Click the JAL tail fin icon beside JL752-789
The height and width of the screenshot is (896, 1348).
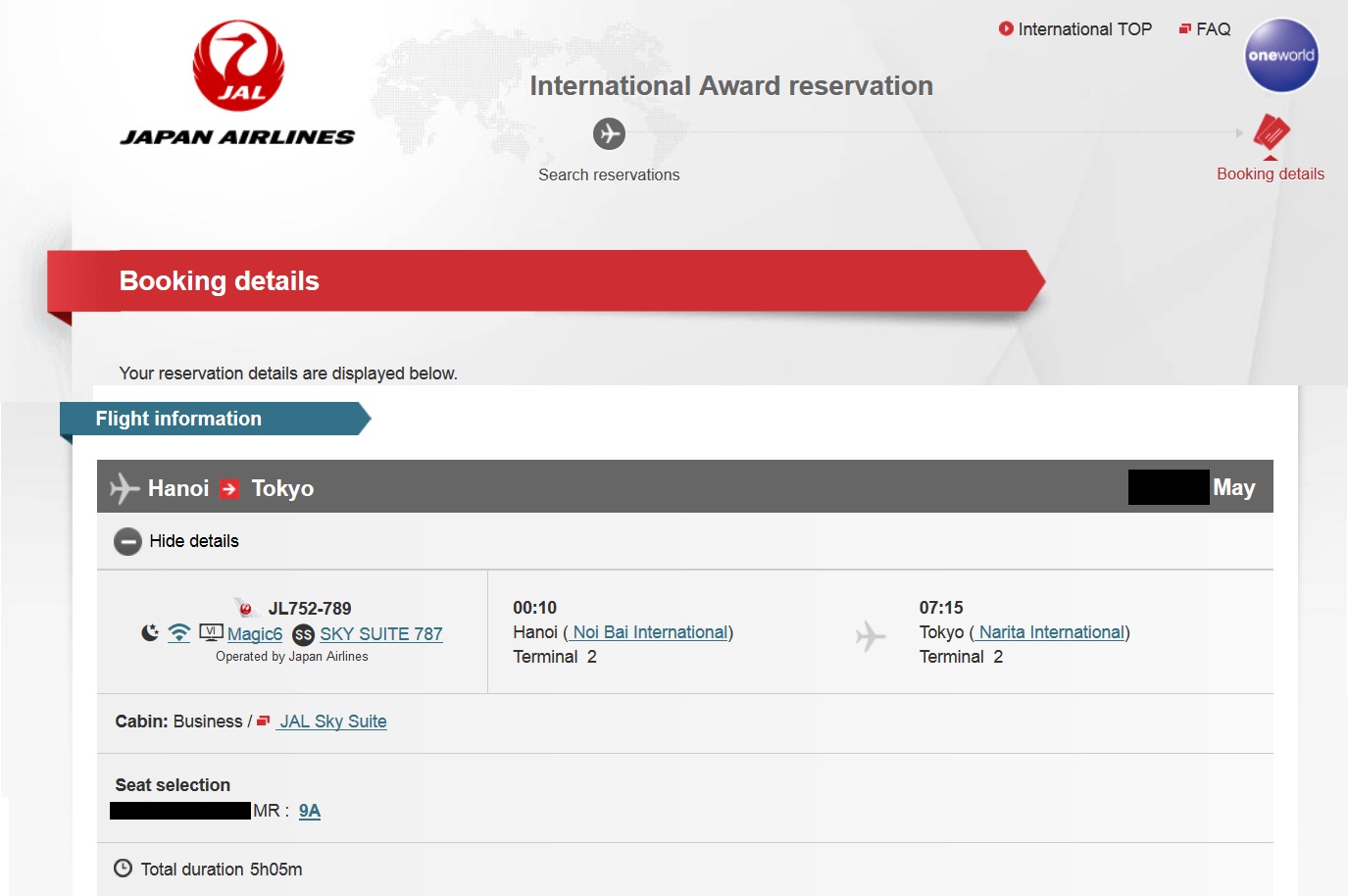coord(244,608)
